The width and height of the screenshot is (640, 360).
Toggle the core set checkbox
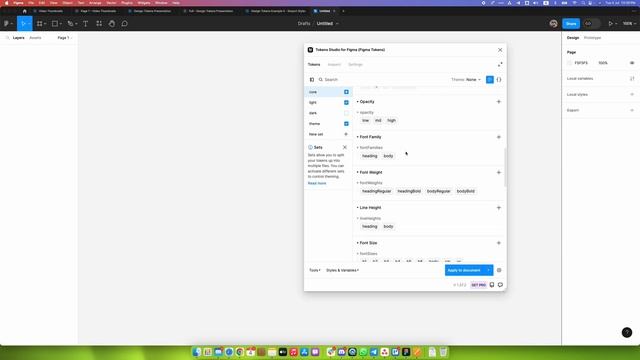click(346, 92)
